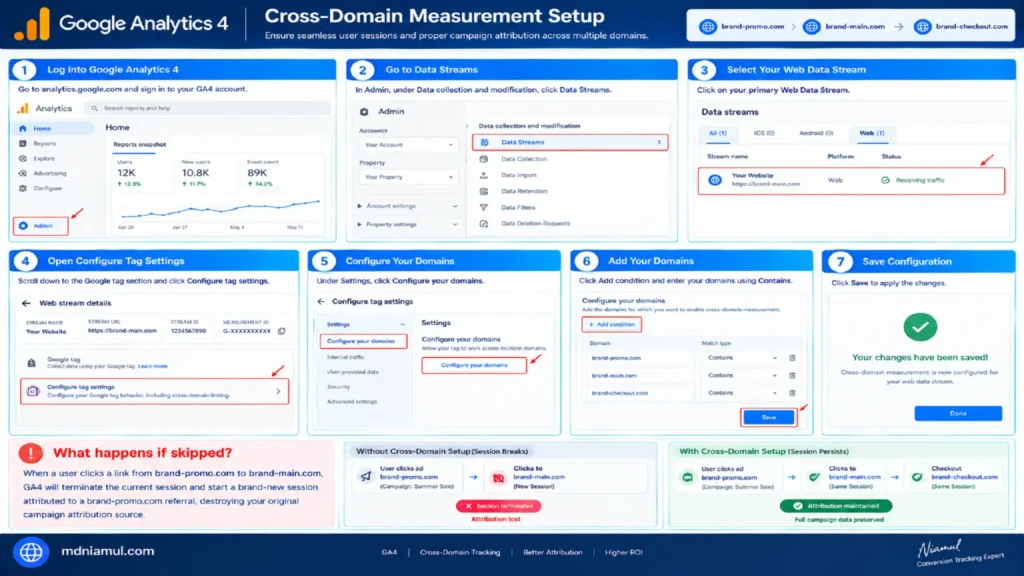Select Configure your domains in the Settings menu

pos(363,341)
